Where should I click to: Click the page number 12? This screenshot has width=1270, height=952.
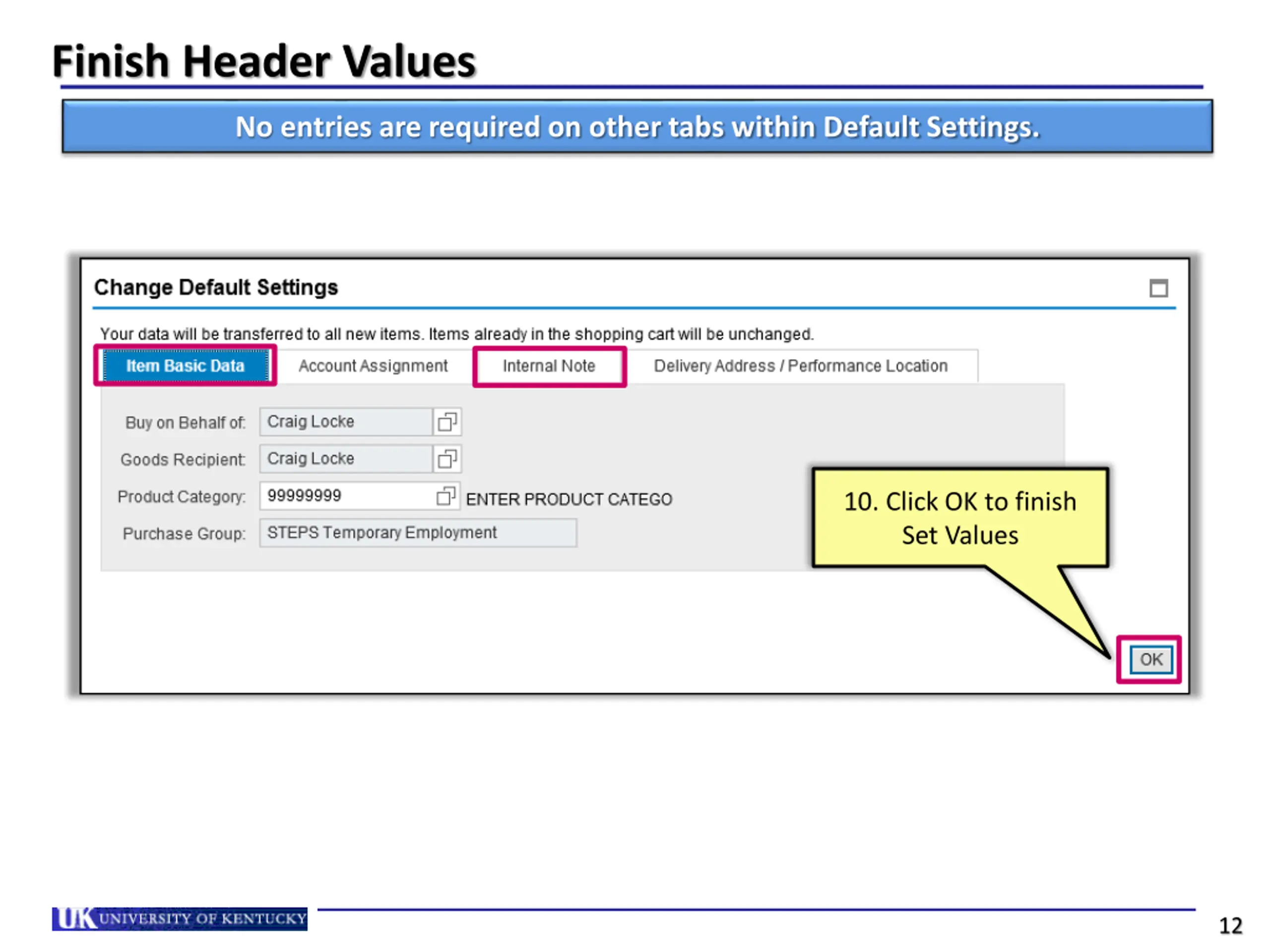(1230, 926)
